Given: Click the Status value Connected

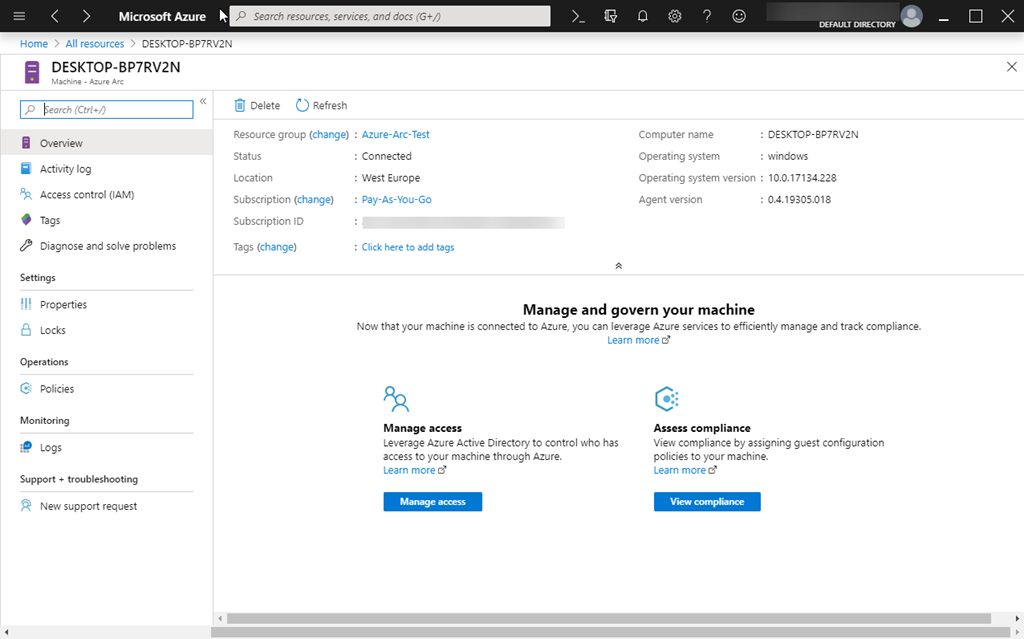Looking at the screenshot, I should [387, 156].
